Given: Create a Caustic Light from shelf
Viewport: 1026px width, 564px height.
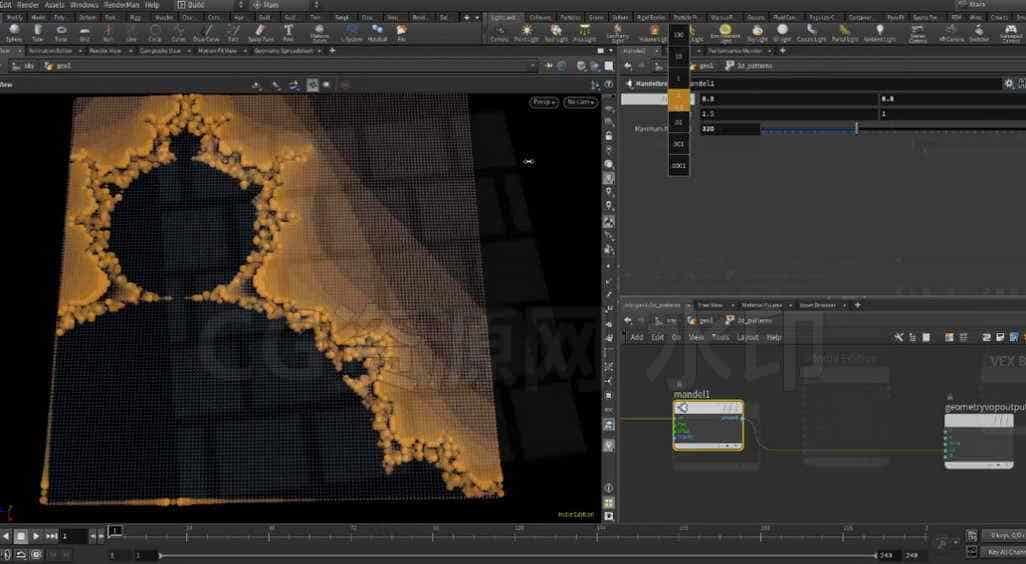Looking at the screenshot, I should 811,33.
